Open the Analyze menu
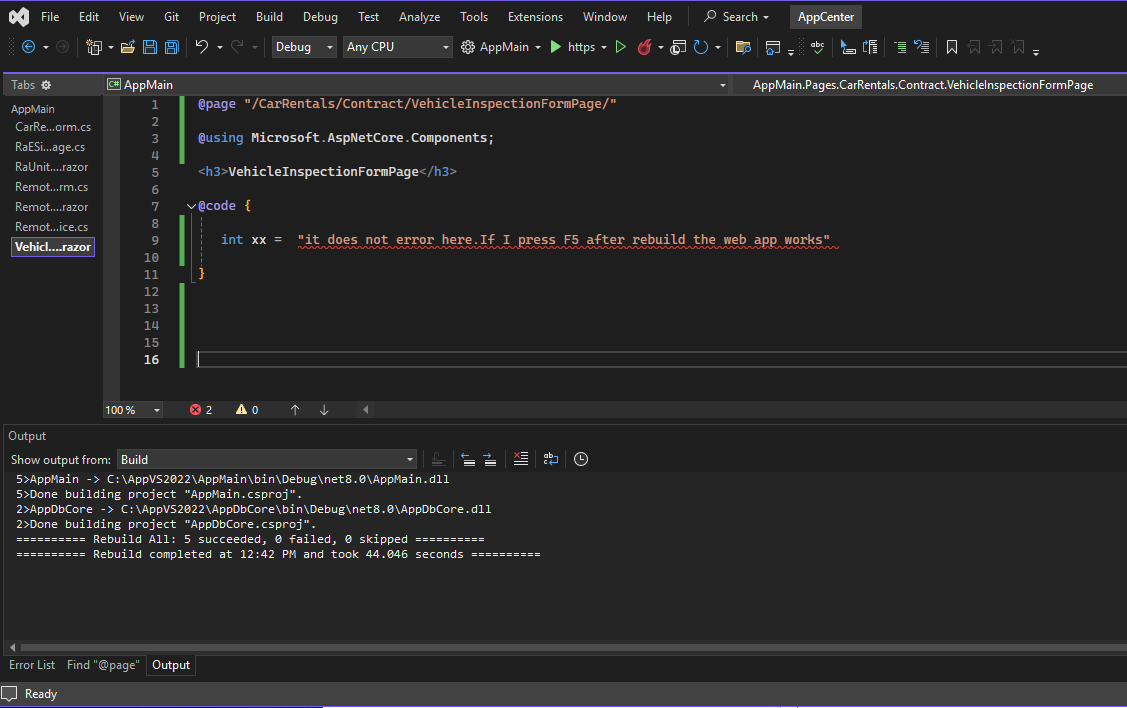1127x708 pixels. point(419,17)
